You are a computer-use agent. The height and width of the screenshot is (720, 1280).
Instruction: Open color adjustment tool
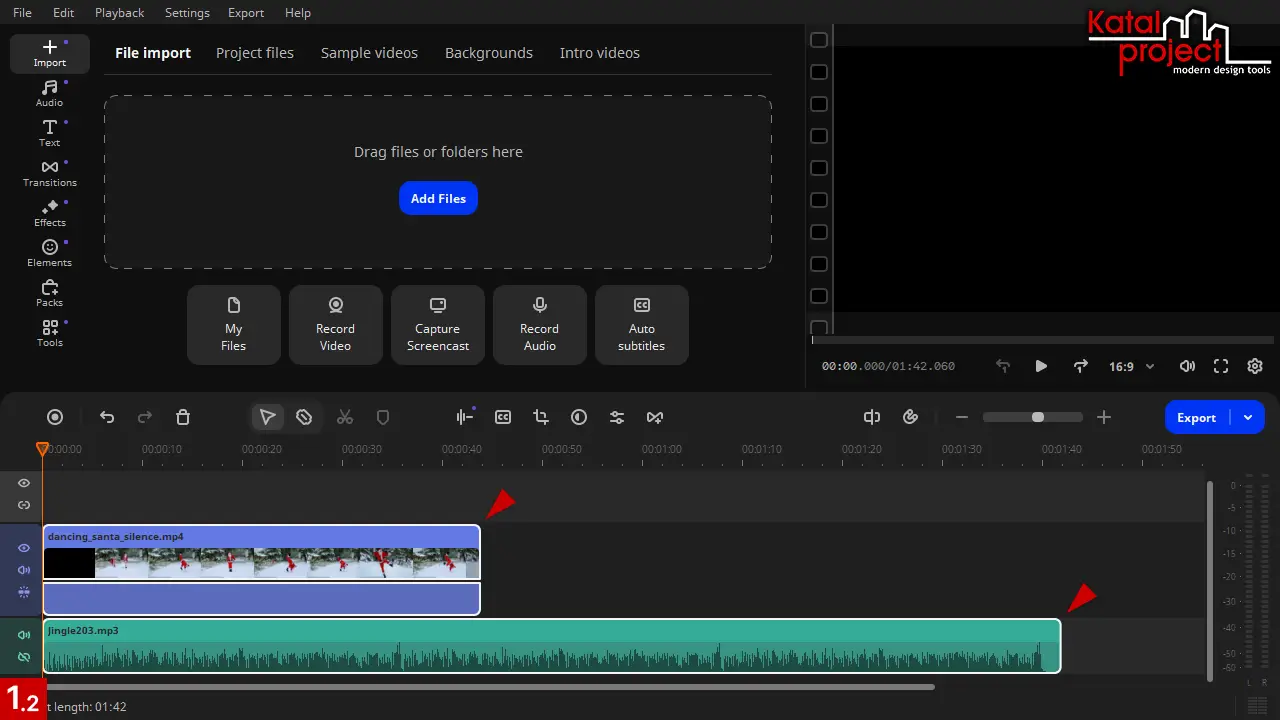click(579, 418)
